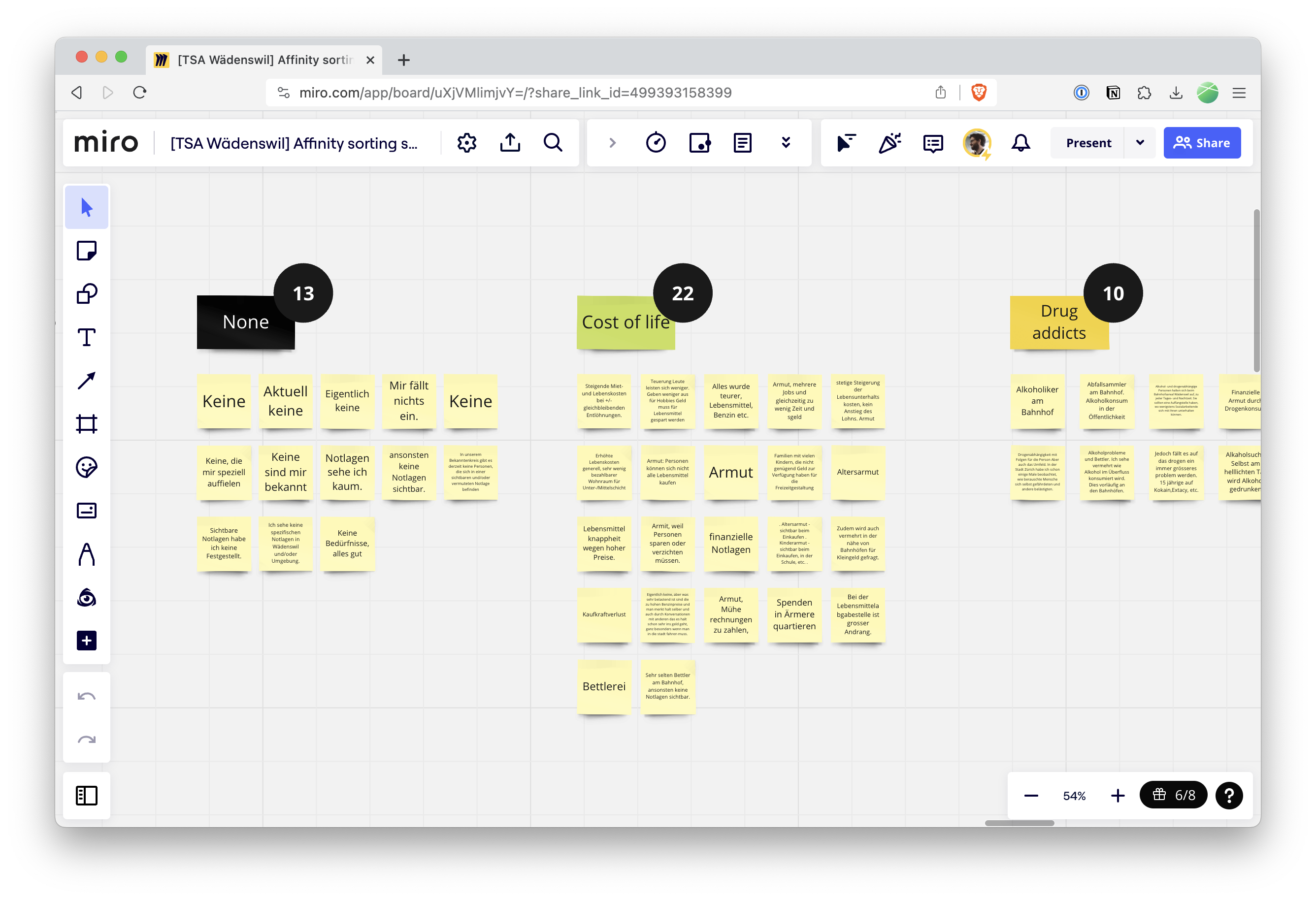The image size is (1316, 900).
Task: Open browser downloads icon
Action: click(1176, 92)
